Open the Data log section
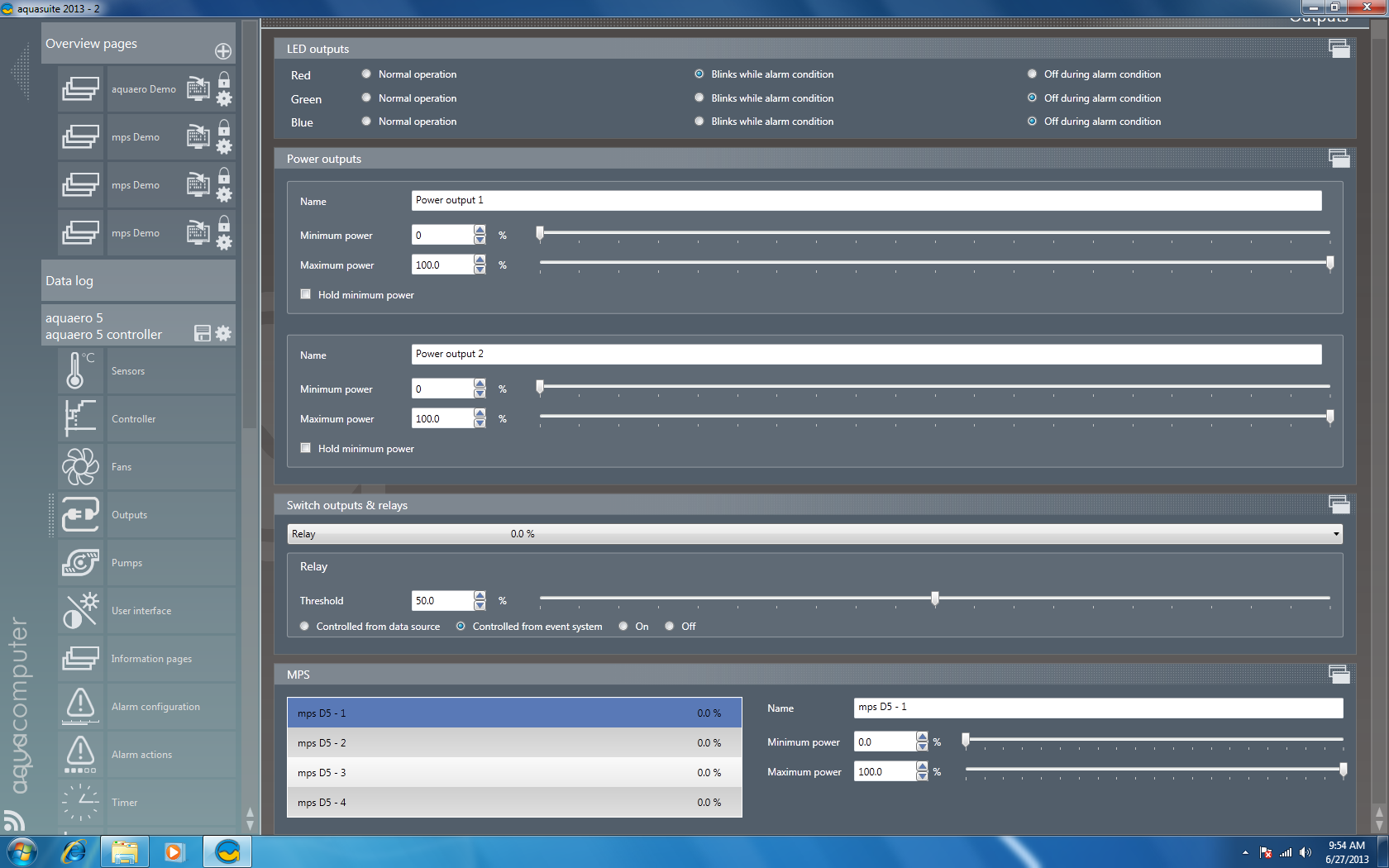The width and height of the screenshot is (1389, 868). click(x=138, y=281)
